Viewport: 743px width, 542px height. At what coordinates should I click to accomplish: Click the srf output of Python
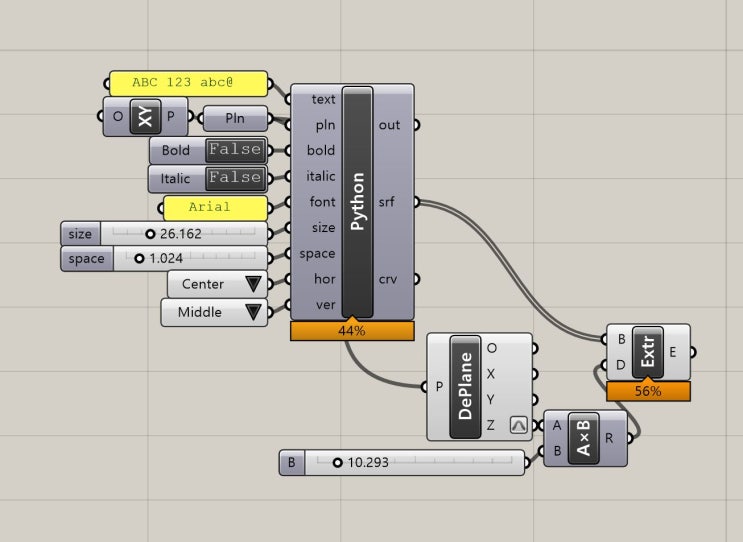(387, 202)
